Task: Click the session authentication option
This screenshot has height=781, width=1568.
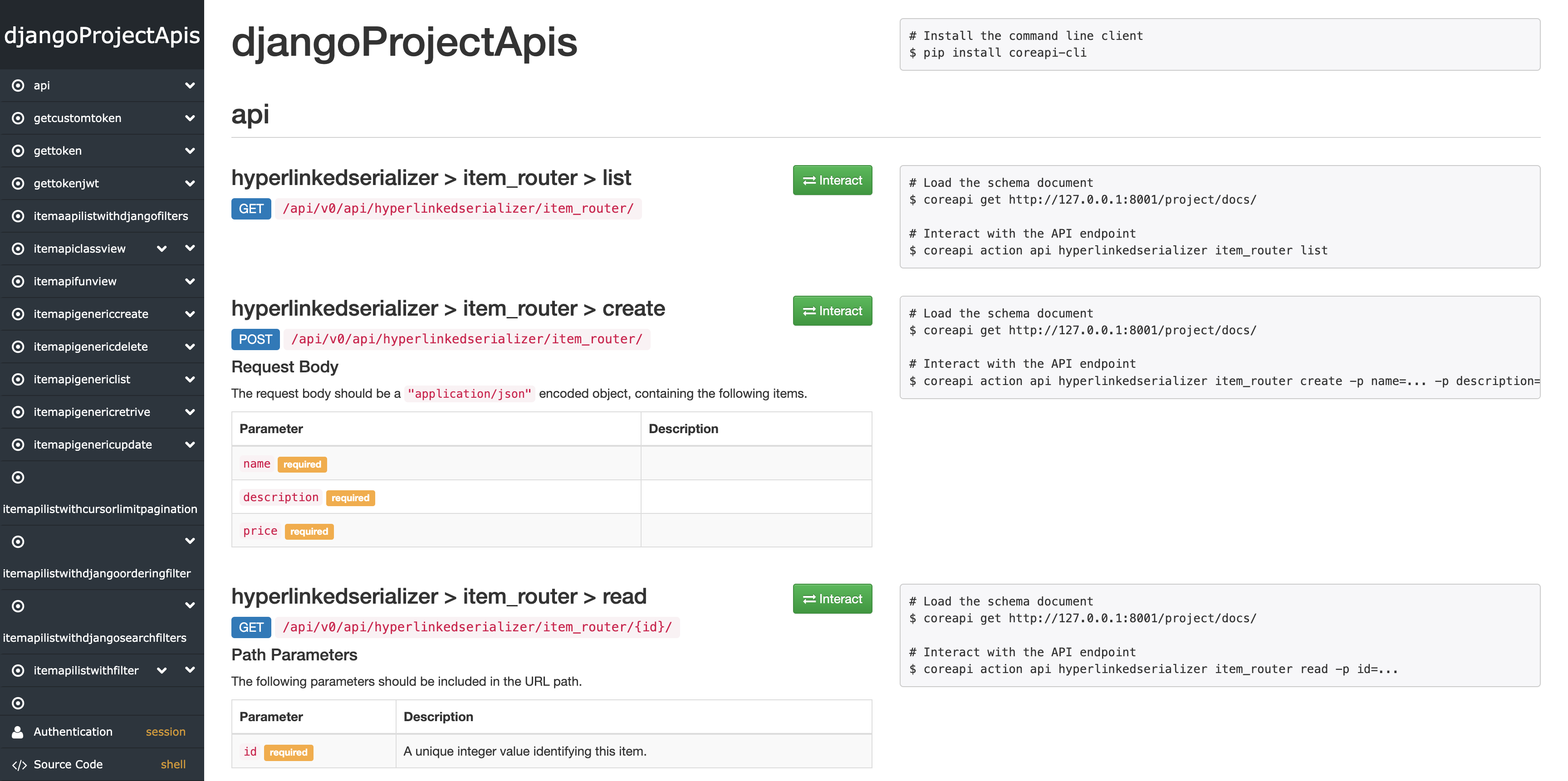Action: pos(165,732)
